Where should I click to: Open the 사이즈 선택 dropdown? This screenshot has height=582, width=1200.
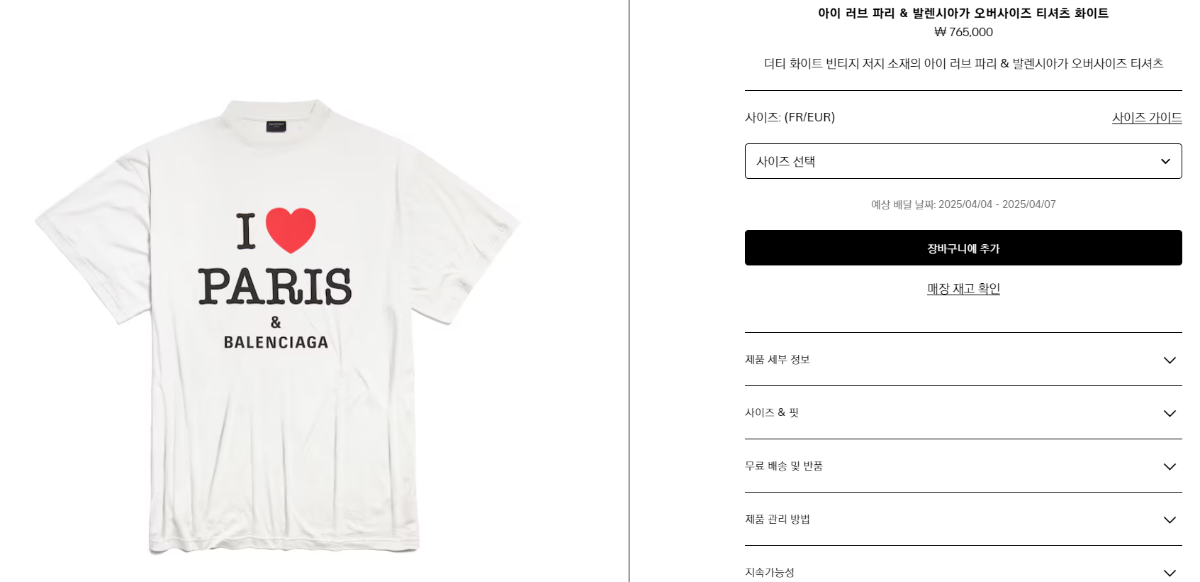click(x=963, y=161)
